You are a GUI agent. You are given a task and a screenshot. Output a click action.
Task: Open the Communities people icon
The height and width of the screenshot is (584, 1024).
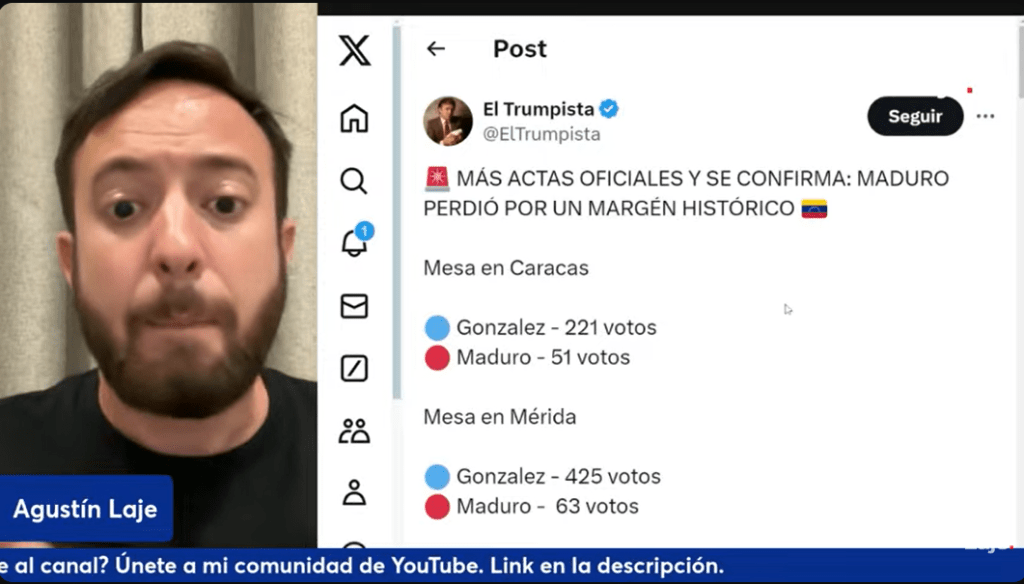[x=354, y=430]
